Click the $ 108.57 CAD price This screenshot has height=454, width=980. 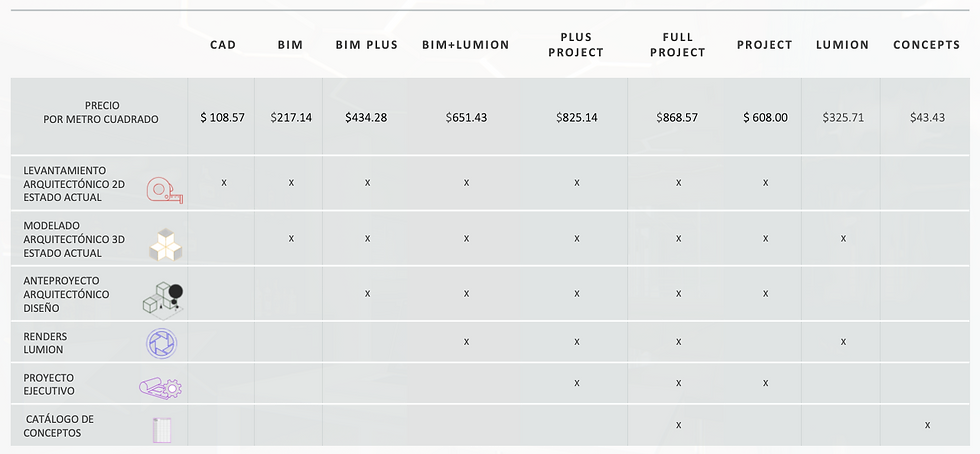pos(222,118)
